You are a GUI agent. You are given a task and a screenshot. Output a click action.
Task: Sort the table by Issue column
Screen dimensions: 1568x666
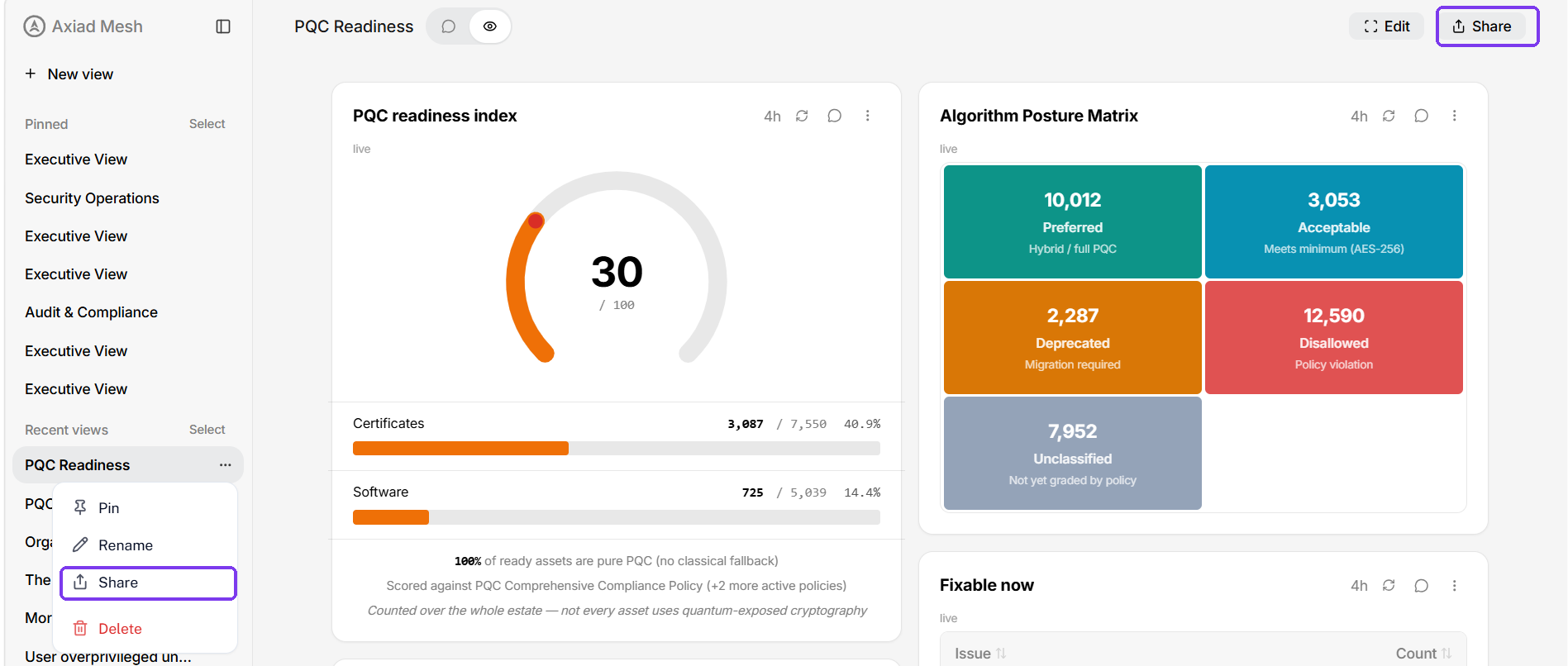(x=980, y=654)
